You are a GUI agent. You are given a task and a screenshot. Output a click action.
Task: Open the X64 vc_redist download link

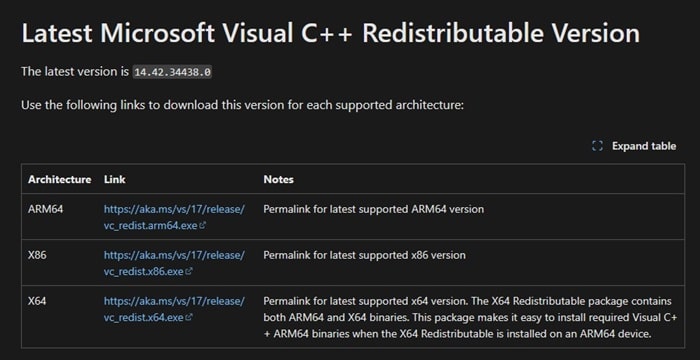[x=174, y=309]
